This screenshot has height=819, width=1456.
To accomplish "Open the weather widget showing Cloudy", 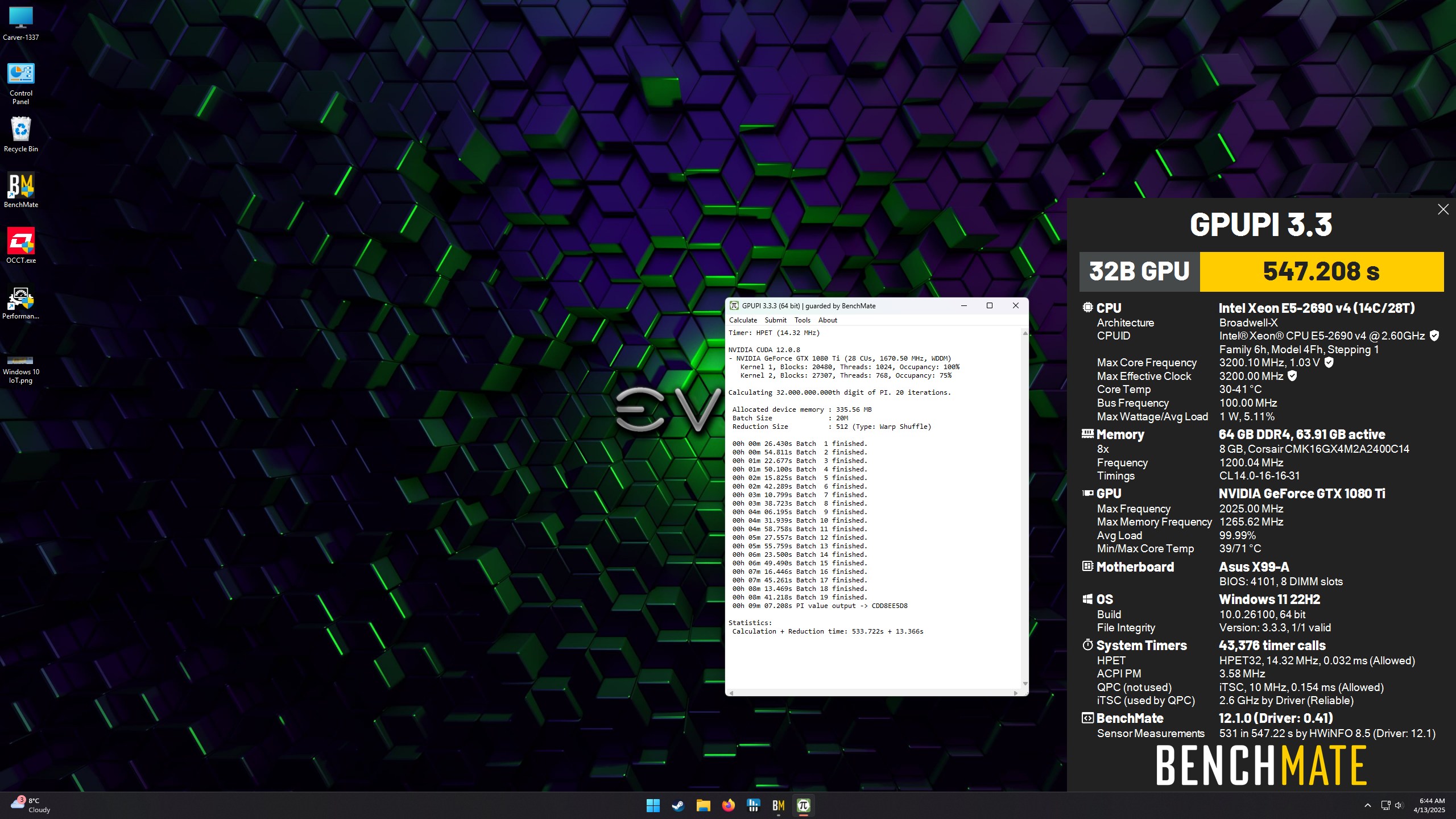I will tap(31, 805).
